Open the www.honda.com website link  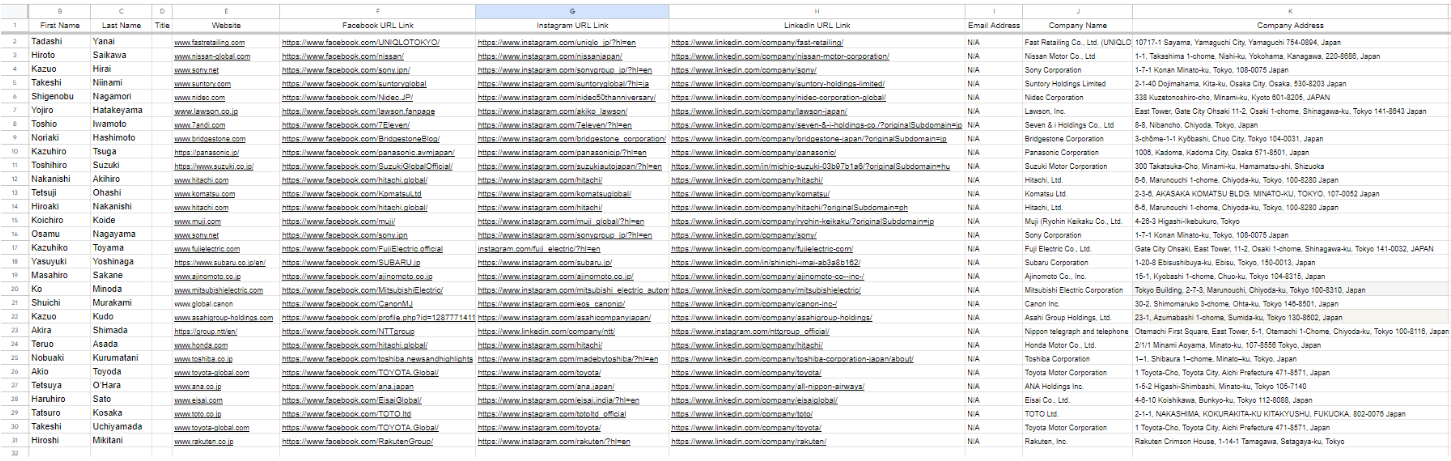[x=200, y=345]
